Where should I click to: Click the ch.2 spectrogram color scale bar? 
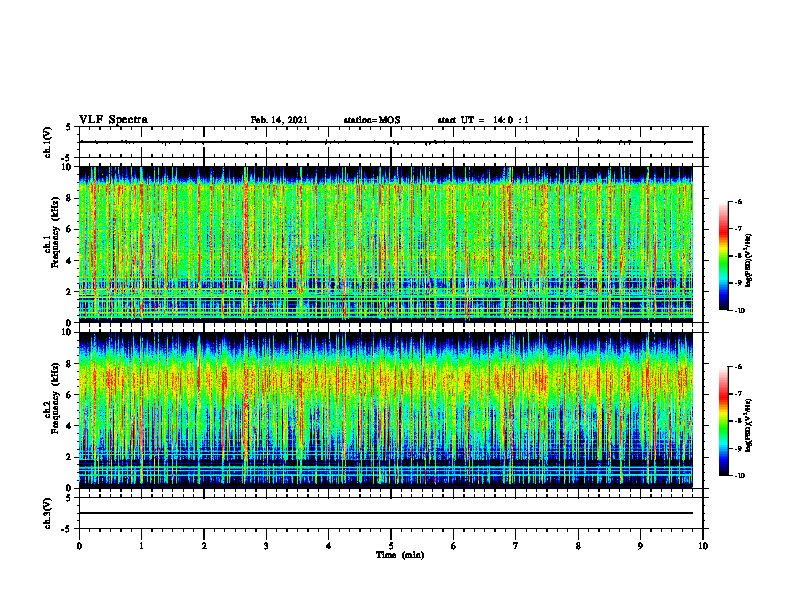pyautogui.click(x=723, y=421)
